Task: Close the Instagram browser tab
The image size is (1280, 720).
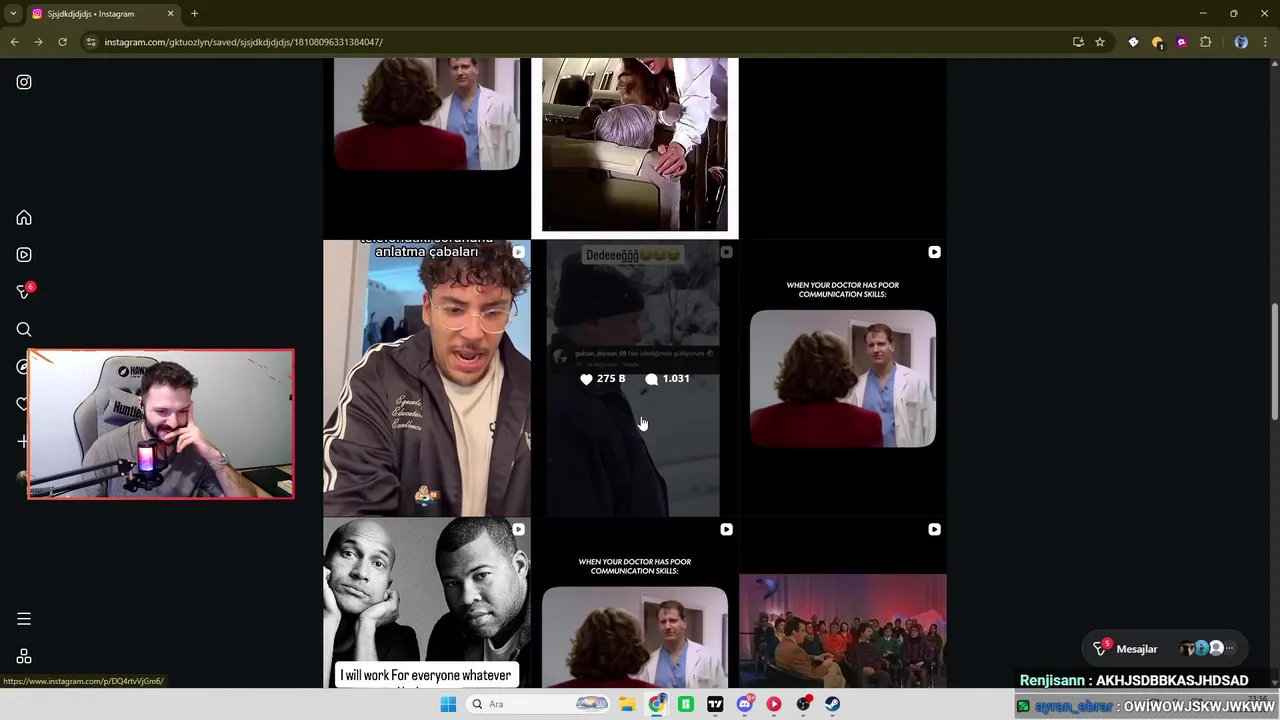Action: 170,14
